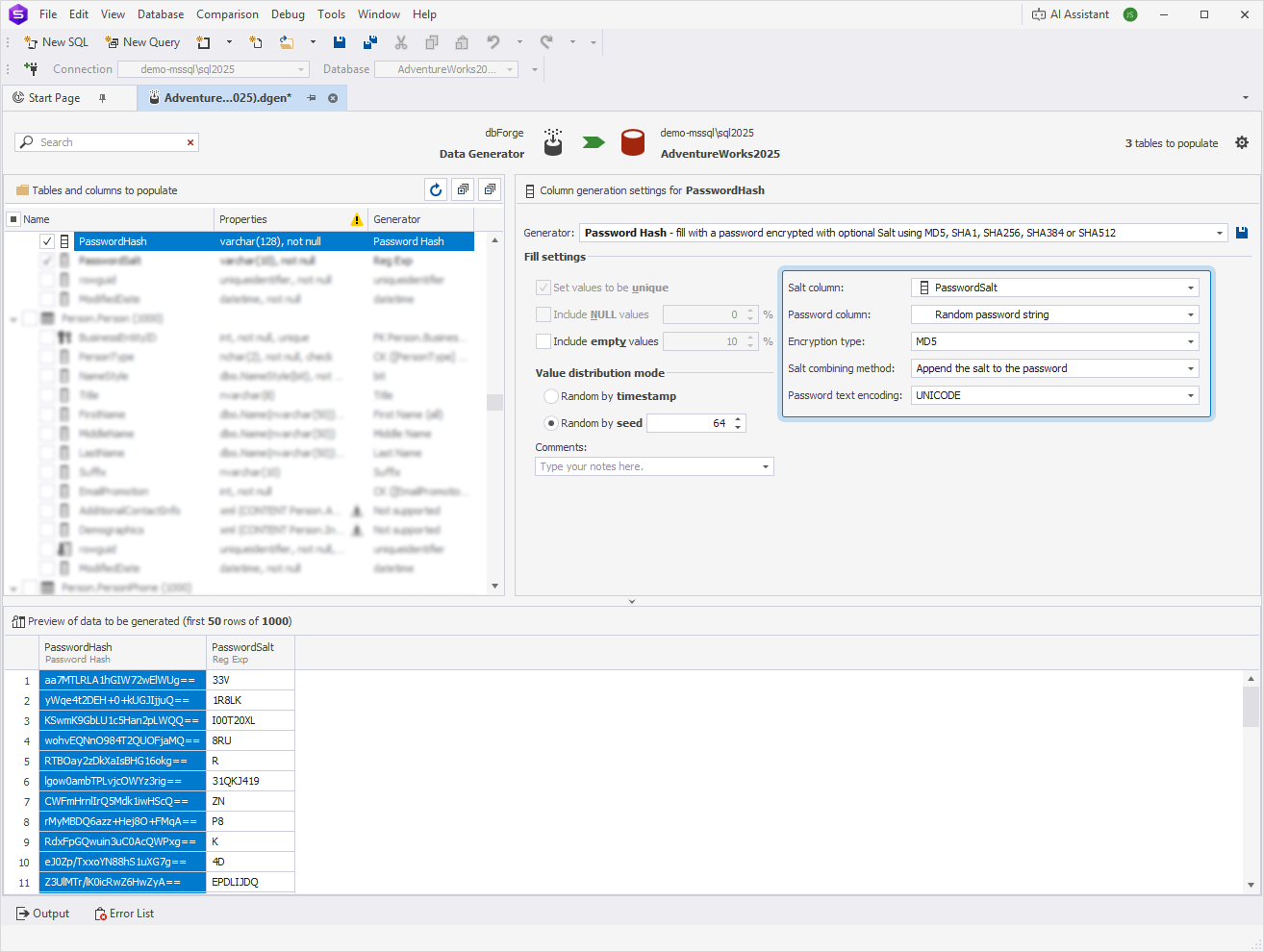Click the pin icon on the Adventure dgen tab
This screenshot has height=952, width=1264.
[x=312, y=98]
